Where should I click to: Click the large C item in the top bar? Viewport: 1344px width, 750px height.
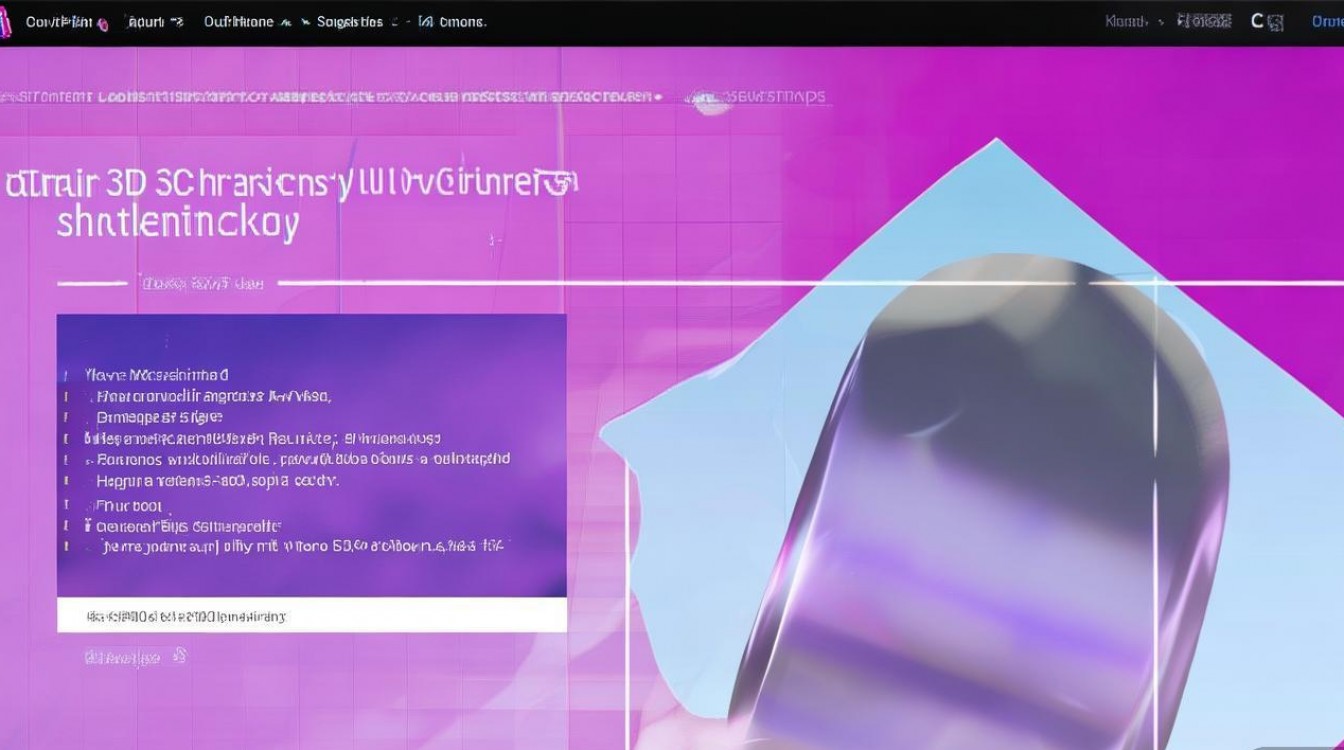click(1258, 21)
